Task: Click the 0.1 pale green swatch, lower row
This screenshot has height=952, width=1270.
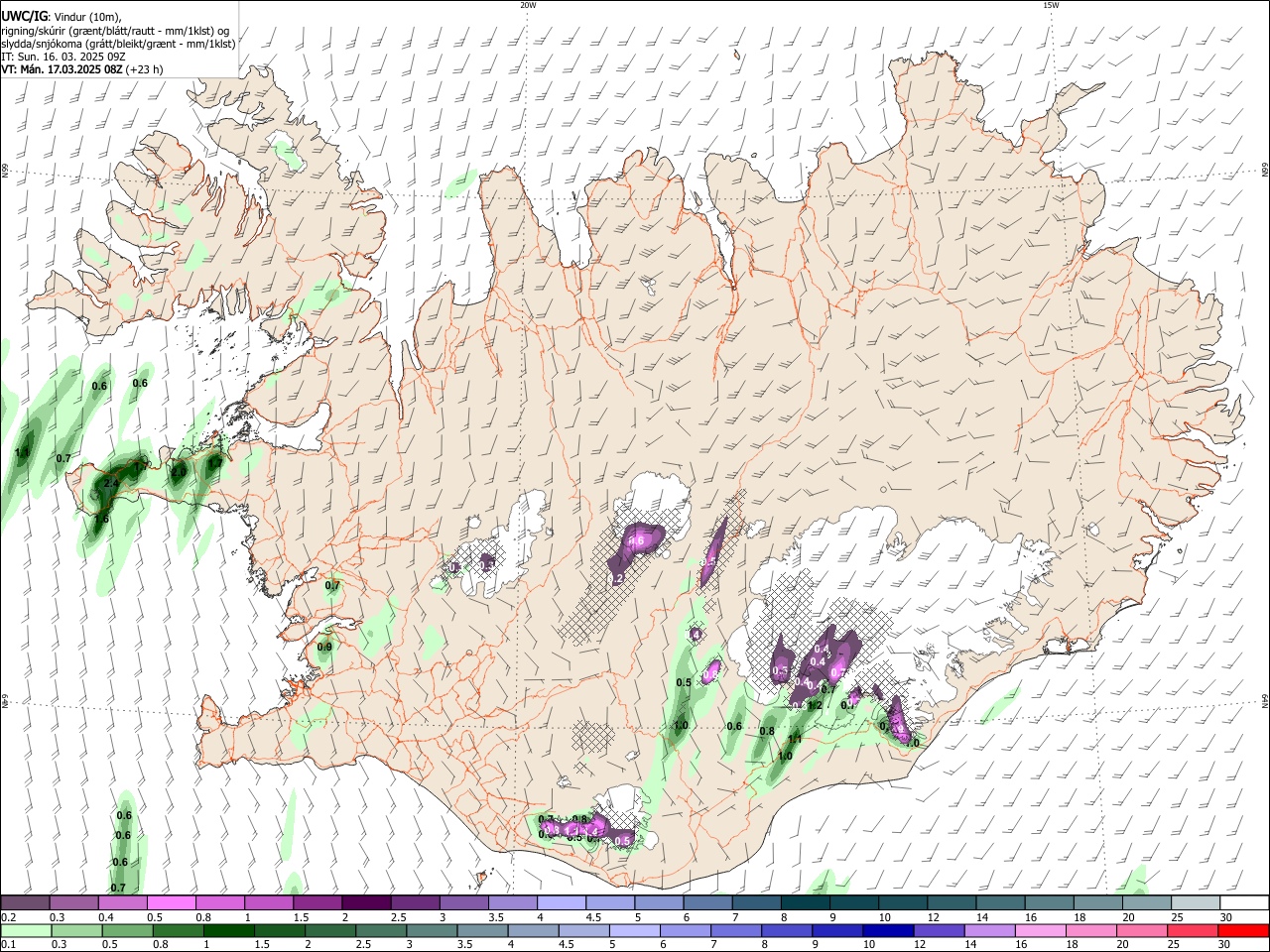Action: pyautogui.click(x=26, y=930)
